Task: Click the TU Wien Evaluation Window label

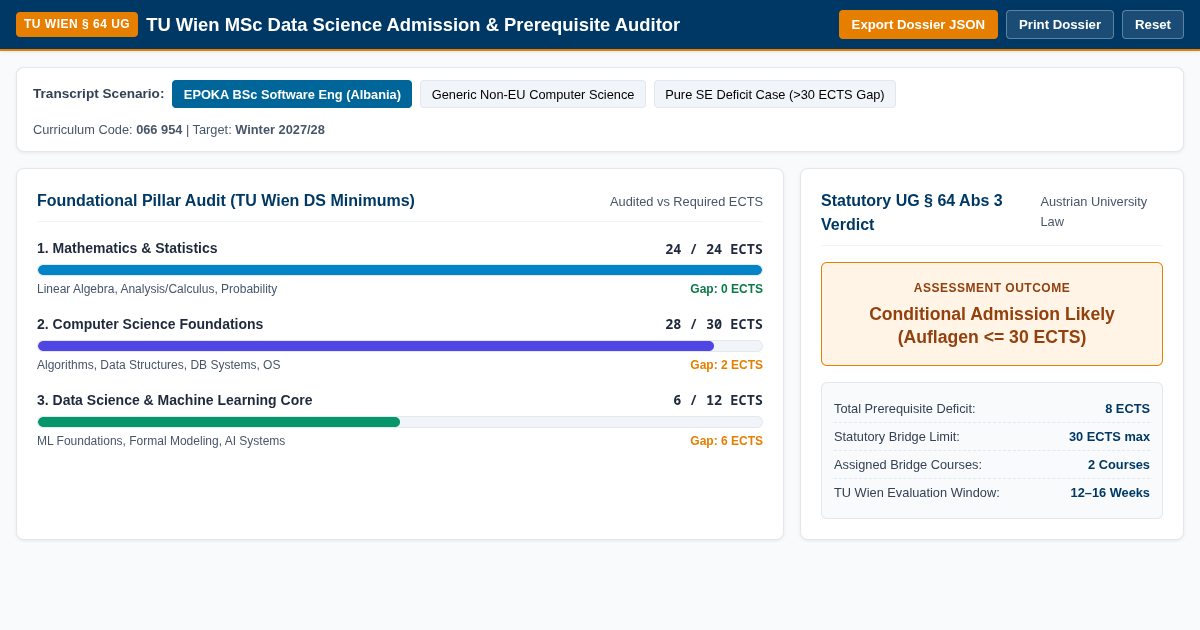Action: 917,493
